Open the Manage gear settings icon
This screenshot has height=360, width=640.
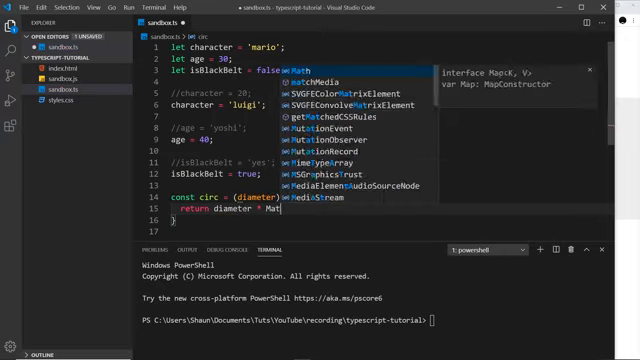10,347
